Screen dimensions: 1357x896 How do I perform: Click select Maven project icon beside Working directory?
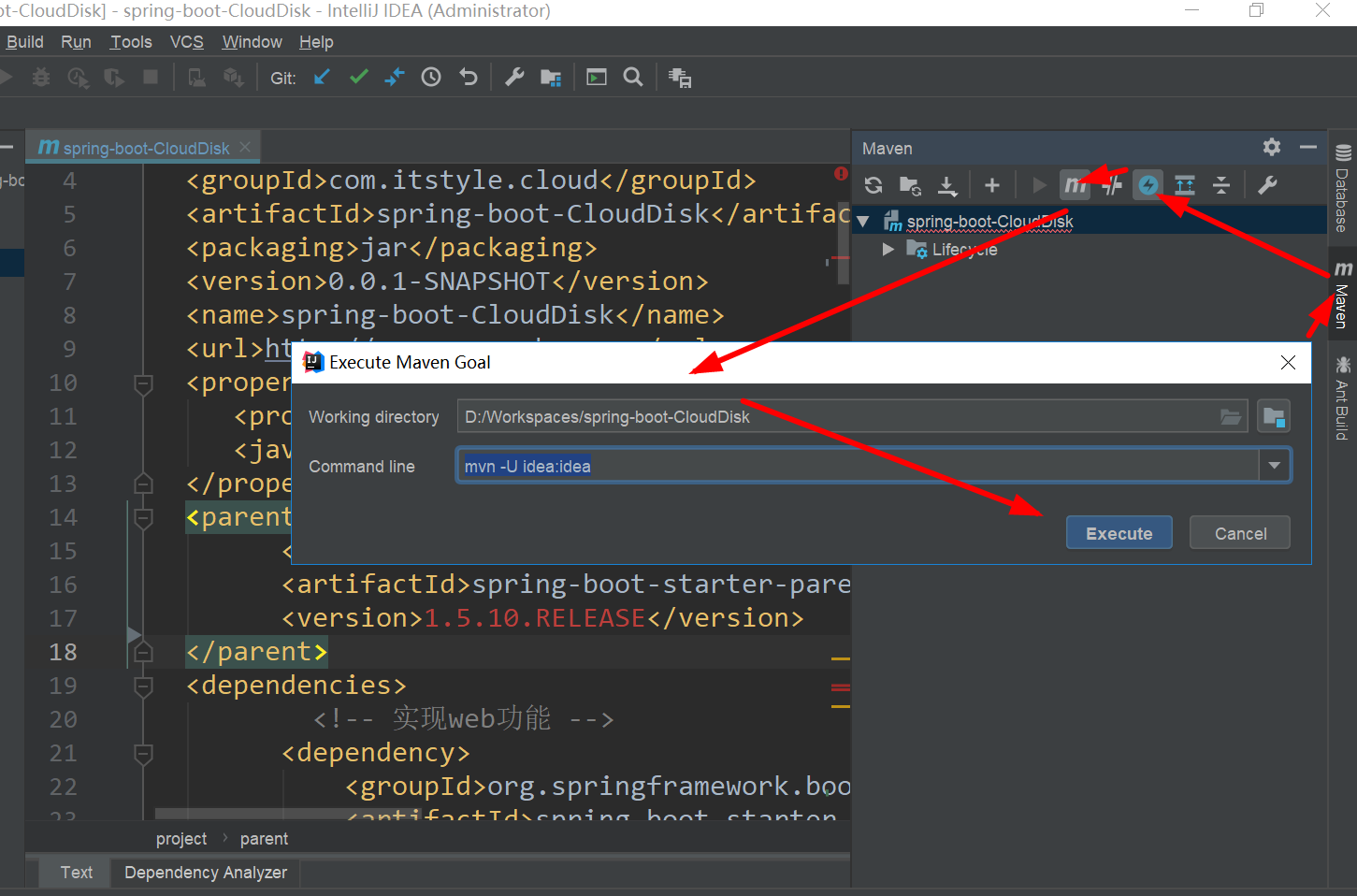click(x=1274, y=416)
